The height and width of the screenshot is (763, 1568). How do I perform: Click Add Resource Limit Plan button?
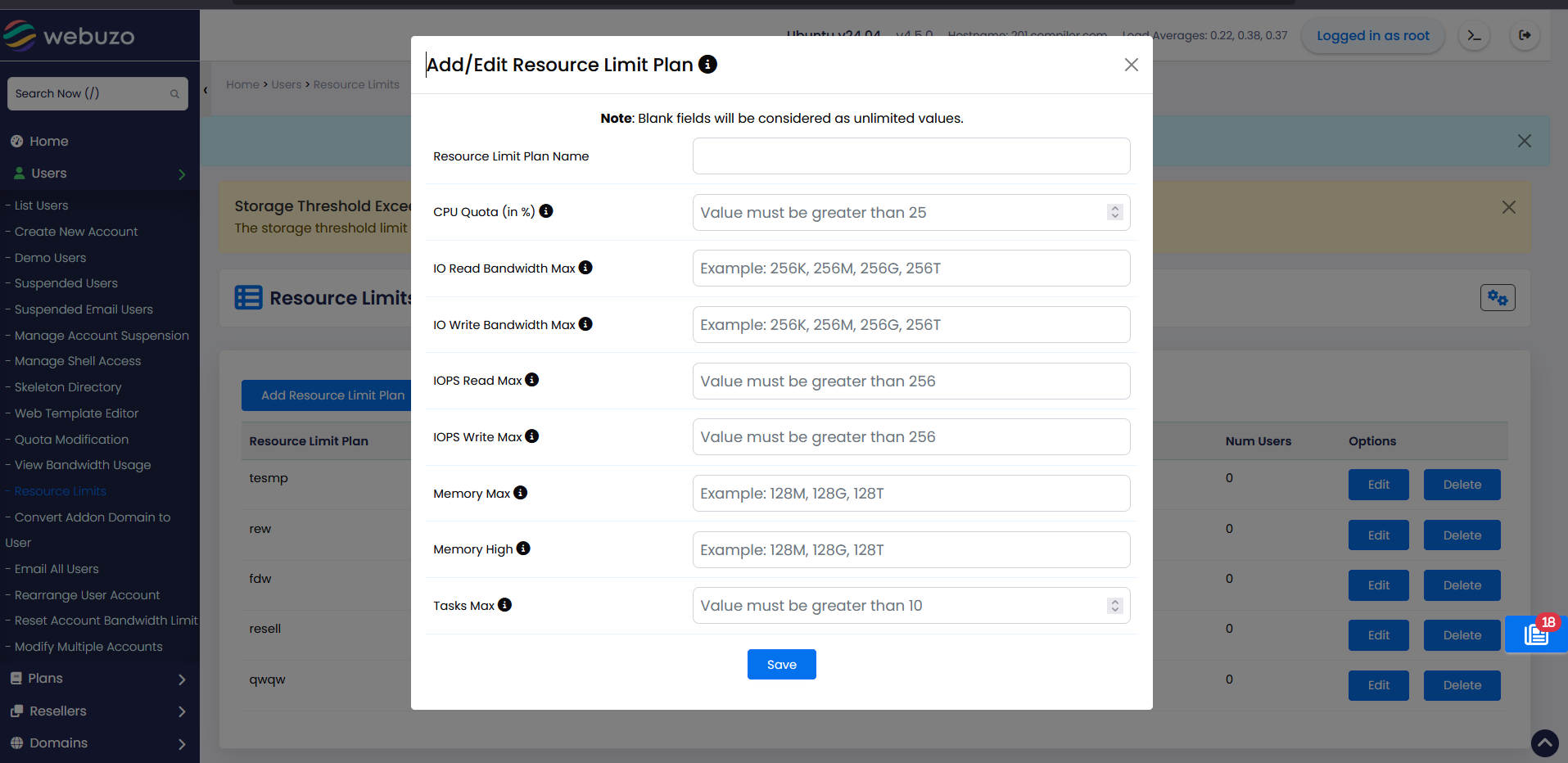pyautogui.click(x=328, y=395)
